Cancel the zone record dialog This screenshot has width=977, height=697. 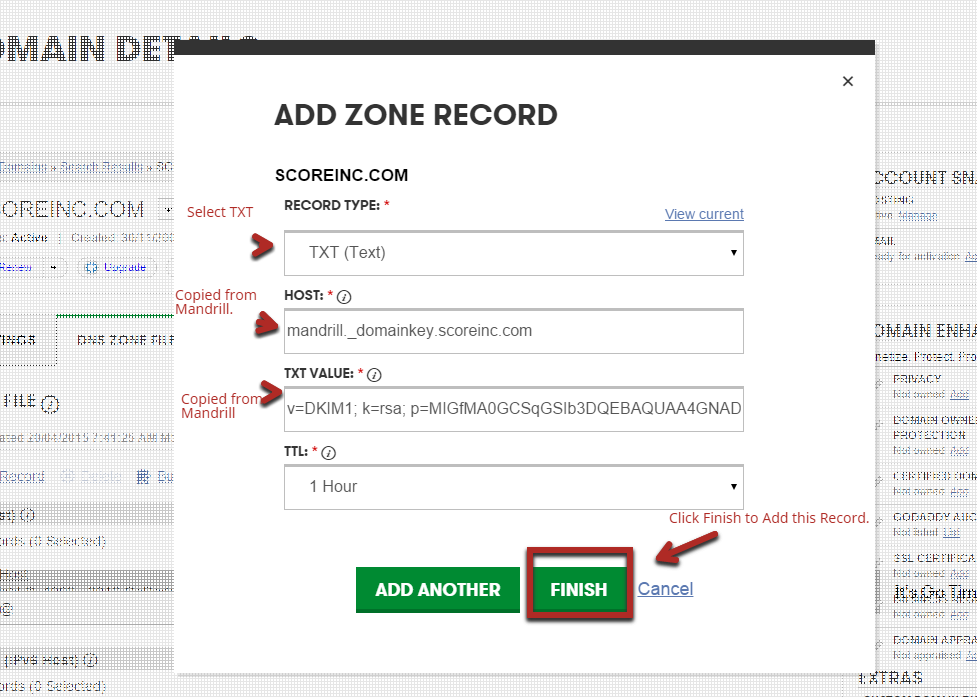point(665,589)
